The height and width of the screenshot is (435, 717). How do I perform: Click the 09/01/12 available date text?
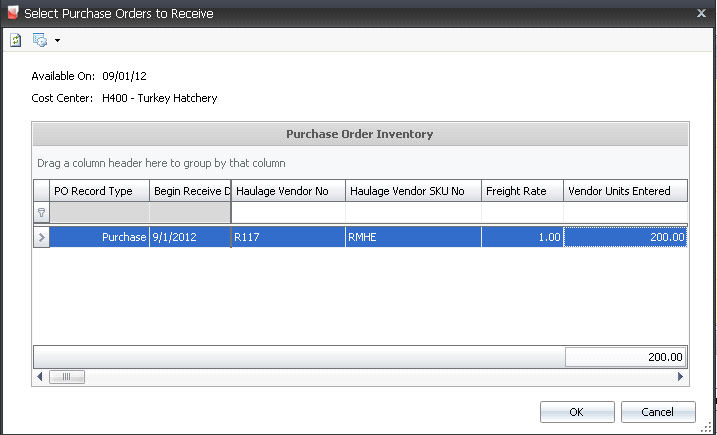[x=124, y=76]
